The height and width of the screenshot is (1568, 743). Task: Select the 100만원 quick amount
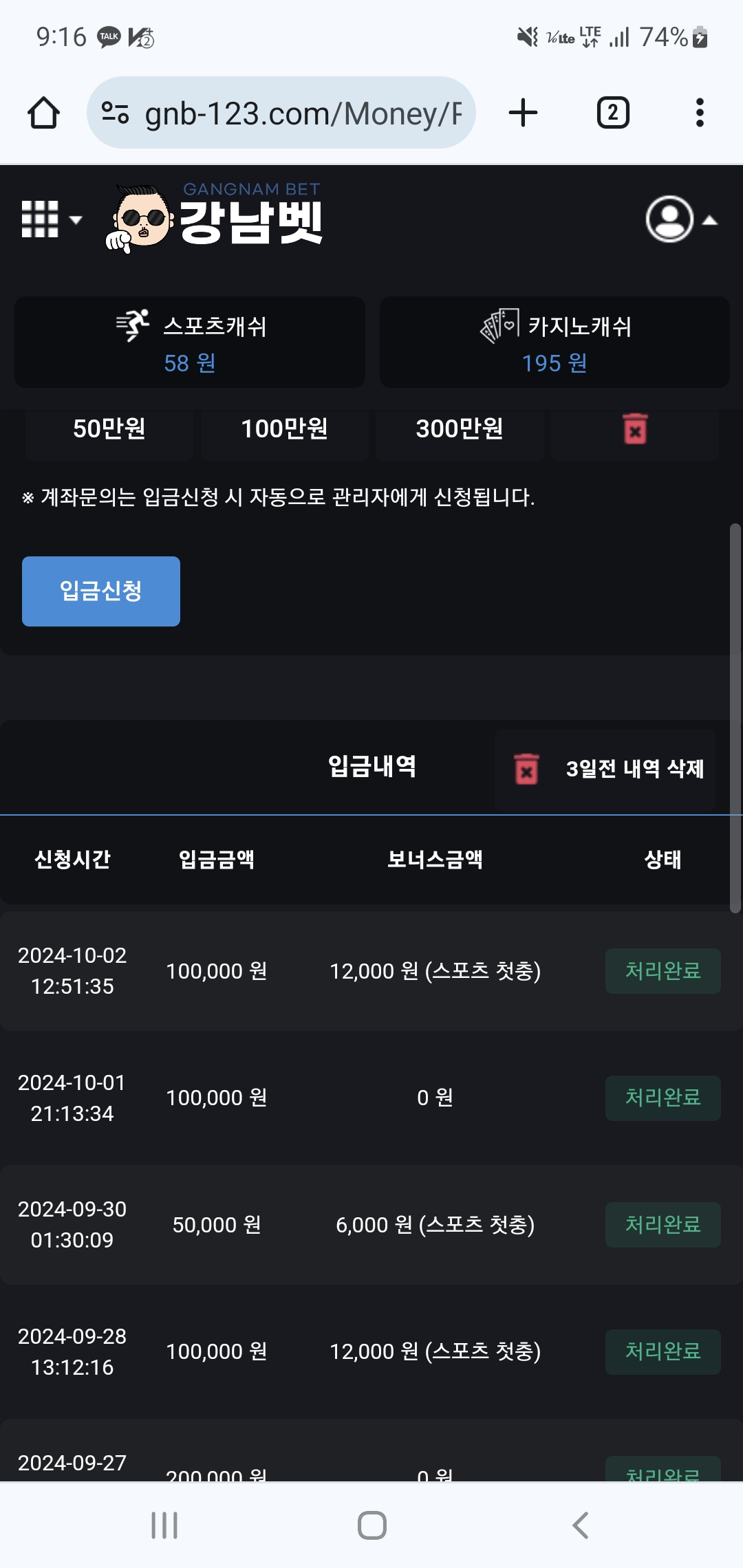tap(284, 430)
